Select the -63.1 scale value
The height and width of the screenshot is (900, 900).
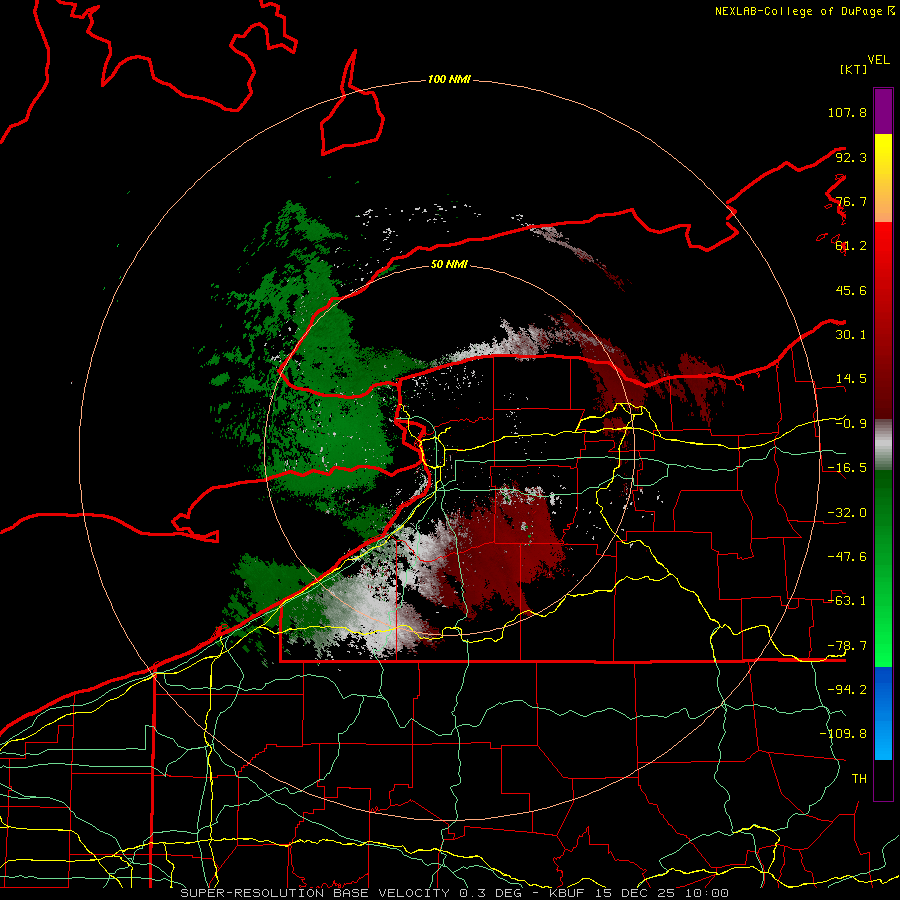coord(847,601)
